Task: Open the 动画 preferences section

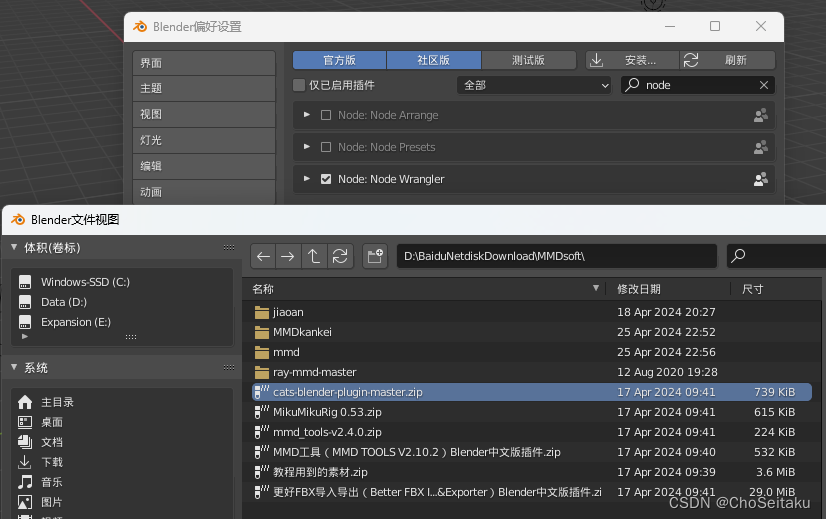Action: 204,192
